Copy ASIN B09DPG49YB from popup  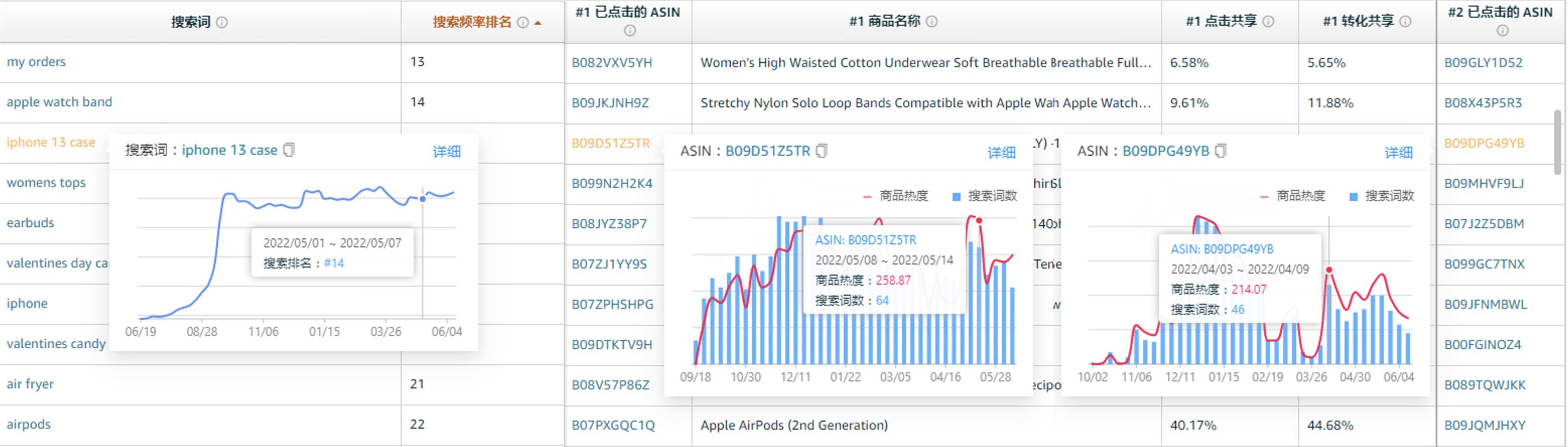pos(1220,151)
